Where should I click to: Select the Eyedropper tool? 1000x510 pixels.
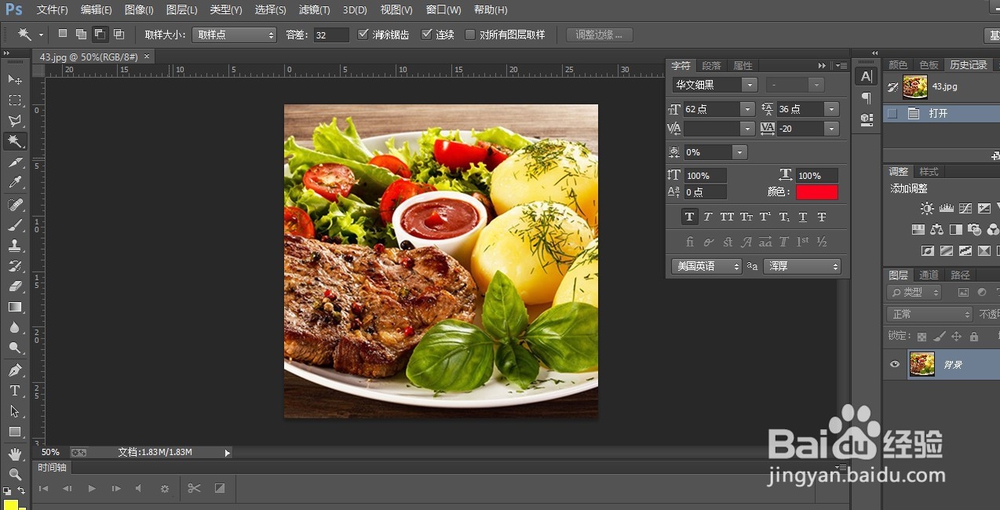tap(15, 183)
